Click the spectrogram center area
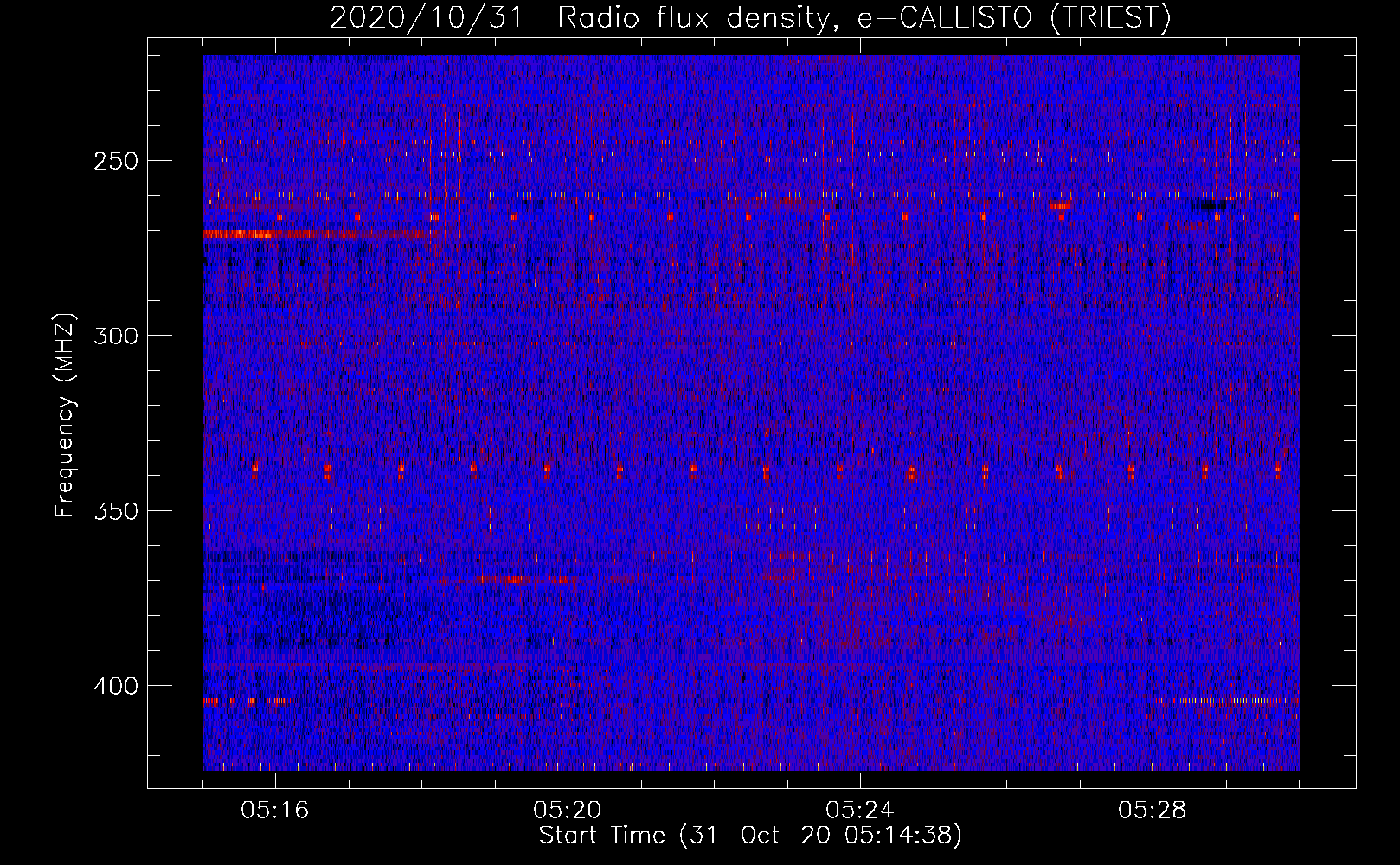The height and width of the screenshot is (865, 1400). (x=751, y=413)
